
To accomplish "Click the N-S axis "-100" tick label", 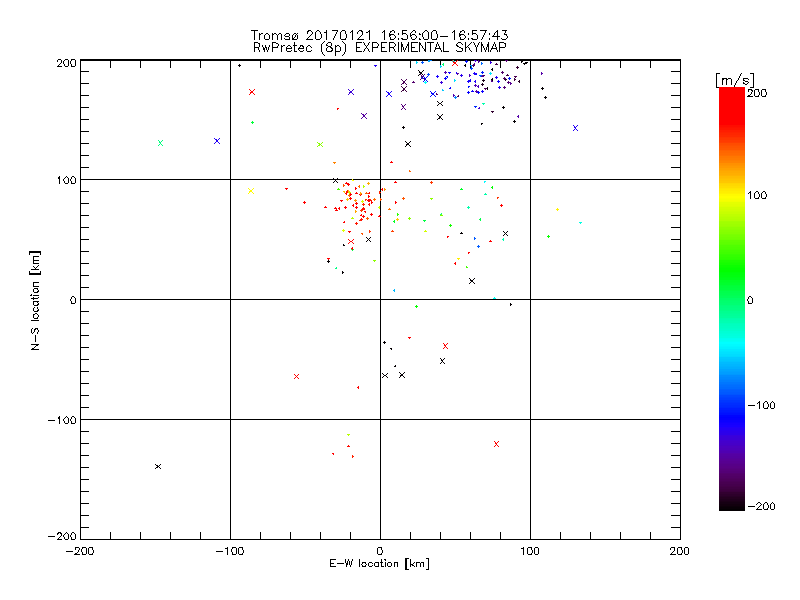I will 62,420.
